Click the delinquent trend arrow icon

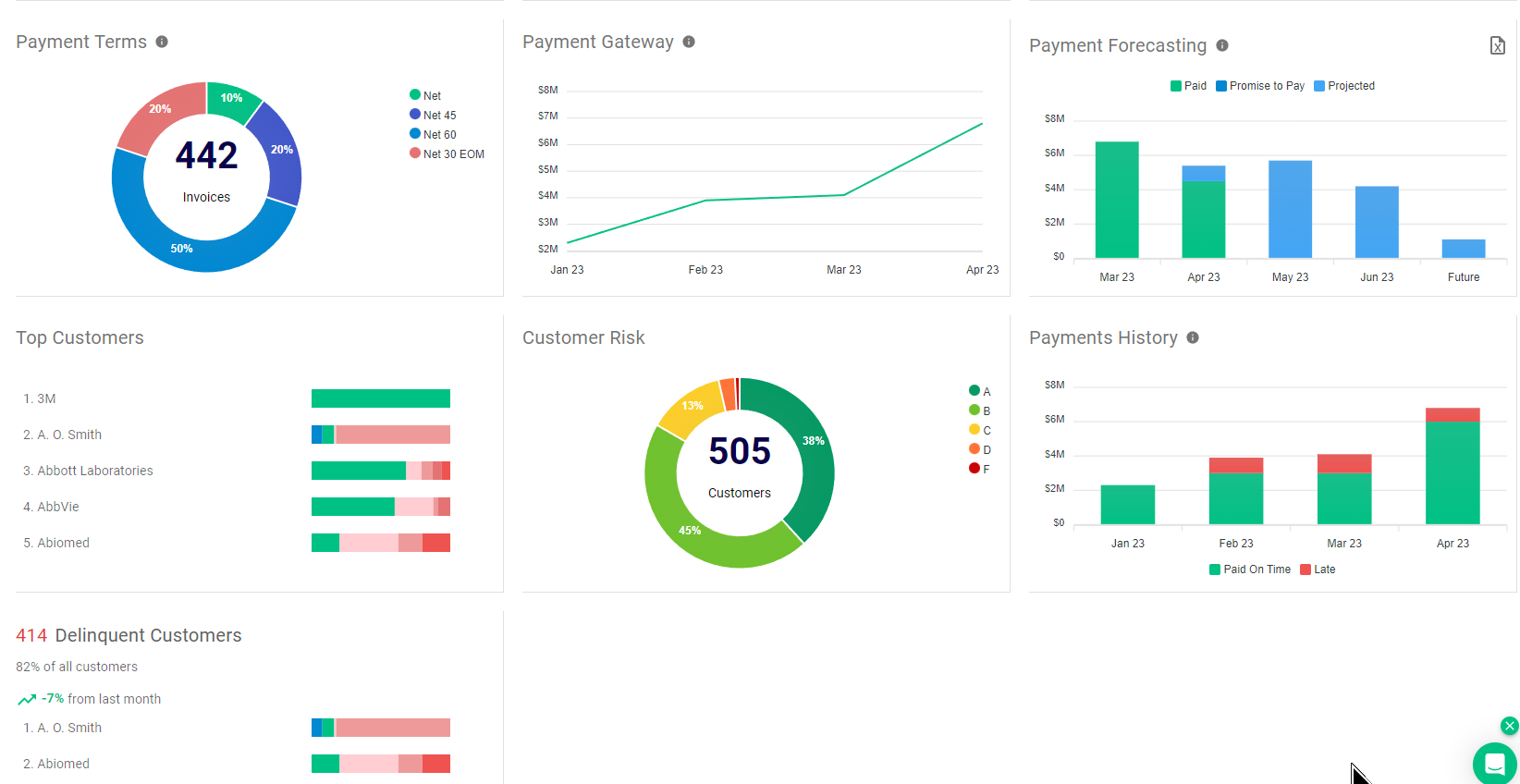(x=27, y=700)
